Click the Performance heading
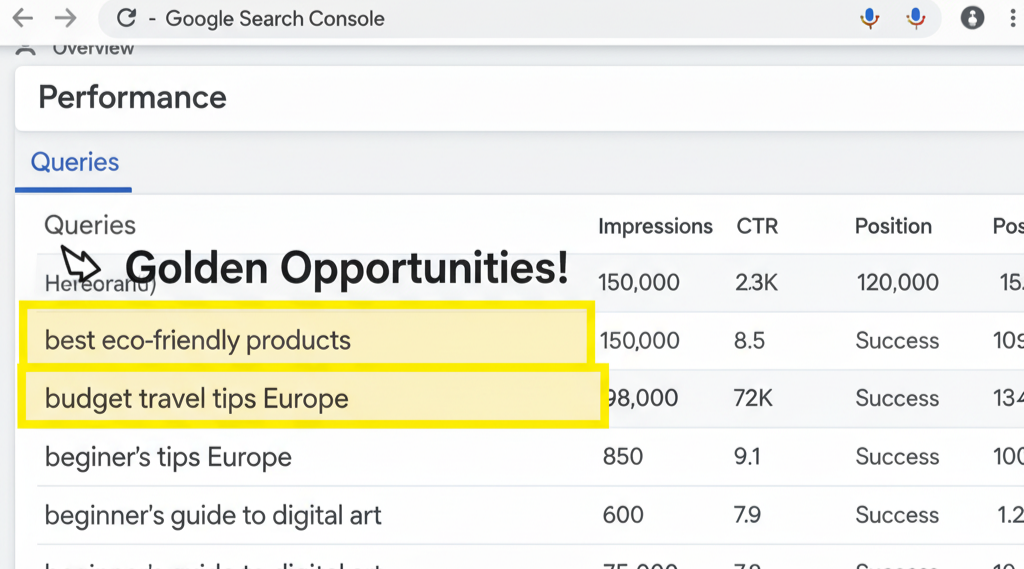This screenshot has width=1024, height=569. [x=132, y=97]
